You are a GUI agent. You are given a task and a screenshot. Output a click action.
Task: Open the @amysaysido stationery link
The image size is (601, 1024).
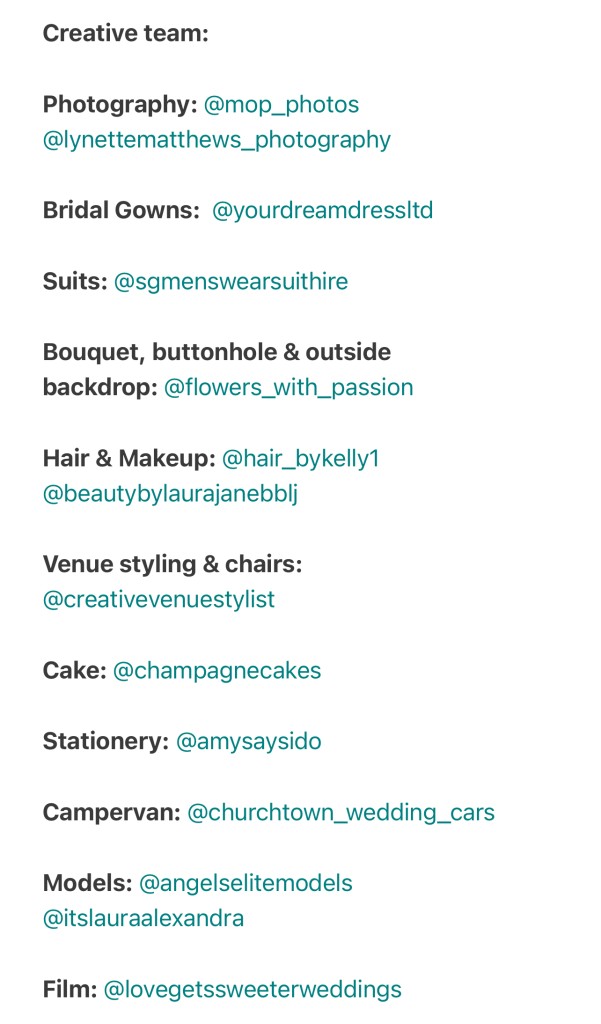point(249,742)
